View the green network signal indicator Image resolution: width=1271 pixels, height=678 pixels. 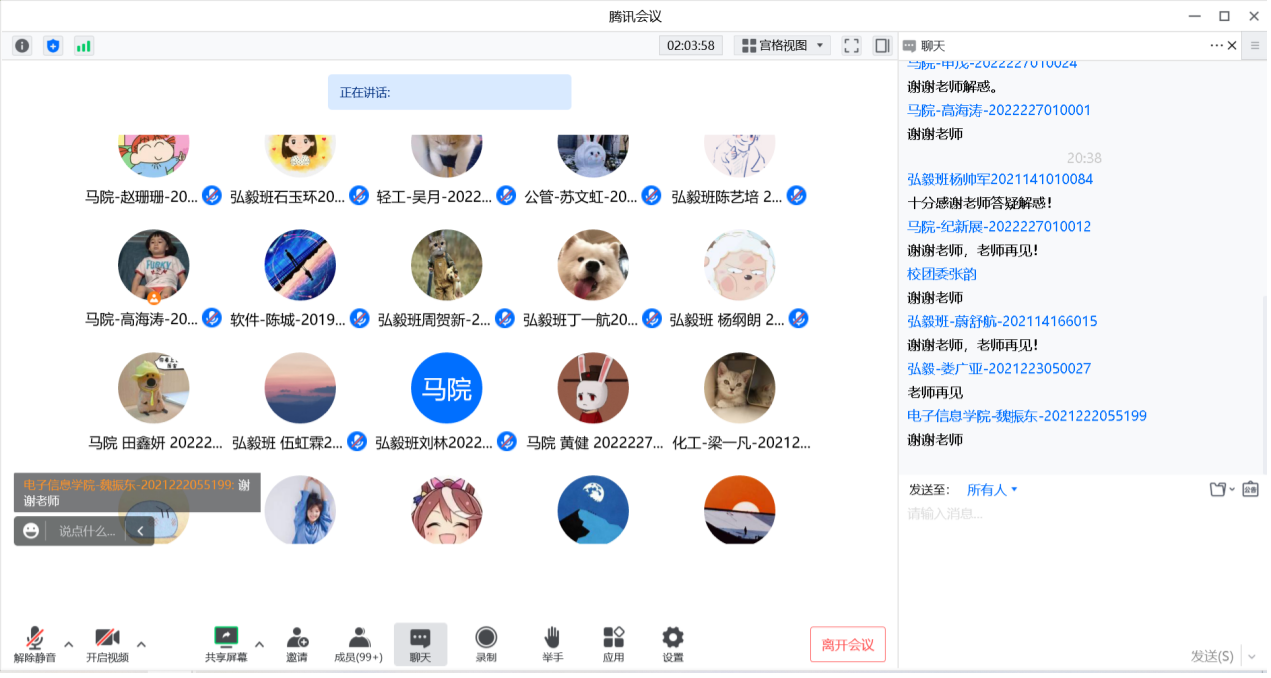click(84, 45)
